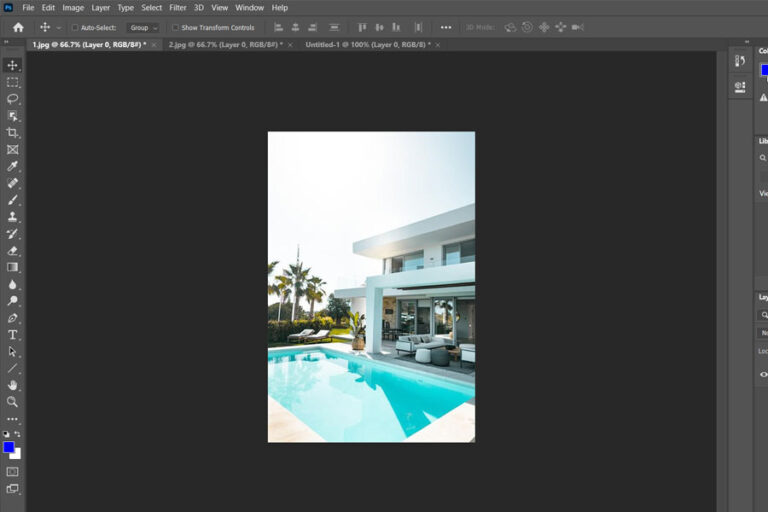Open the Filter menu

click(178, 8)
